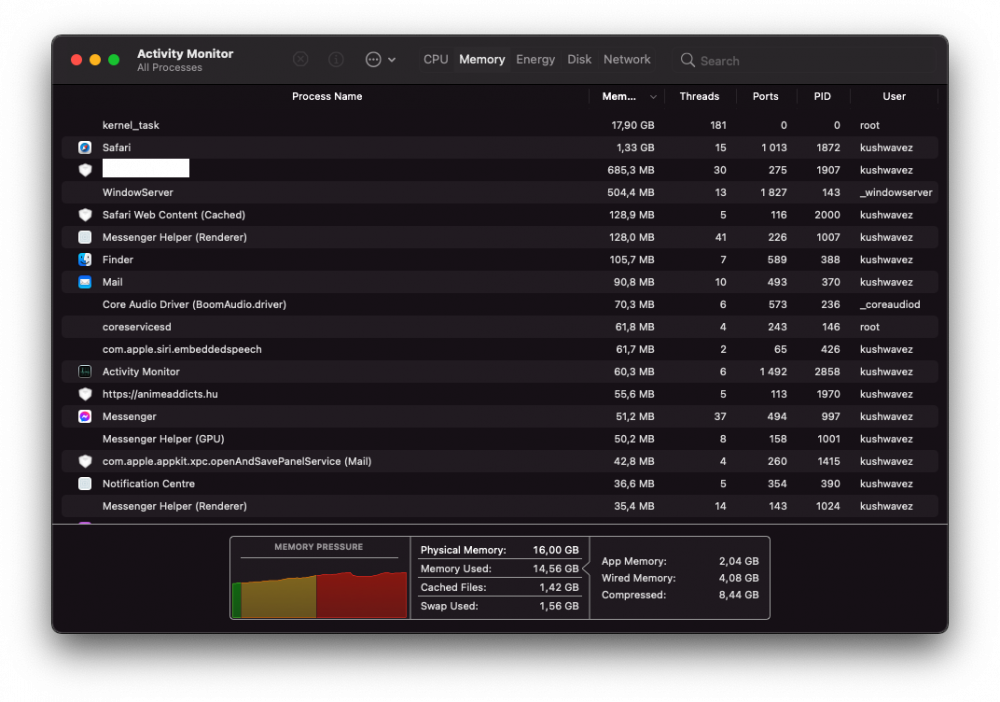This screenshot has width=1000, height=702.
Task: Click the shield icon for animeaddicts.hu
Action: pos(85,394)
